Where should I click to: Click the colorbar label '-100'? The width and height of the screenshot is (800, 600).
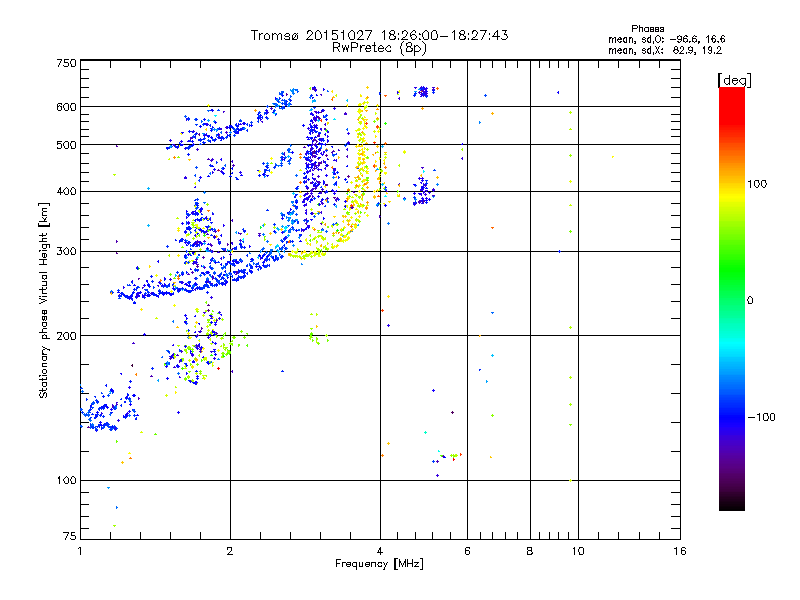(762, 417)
